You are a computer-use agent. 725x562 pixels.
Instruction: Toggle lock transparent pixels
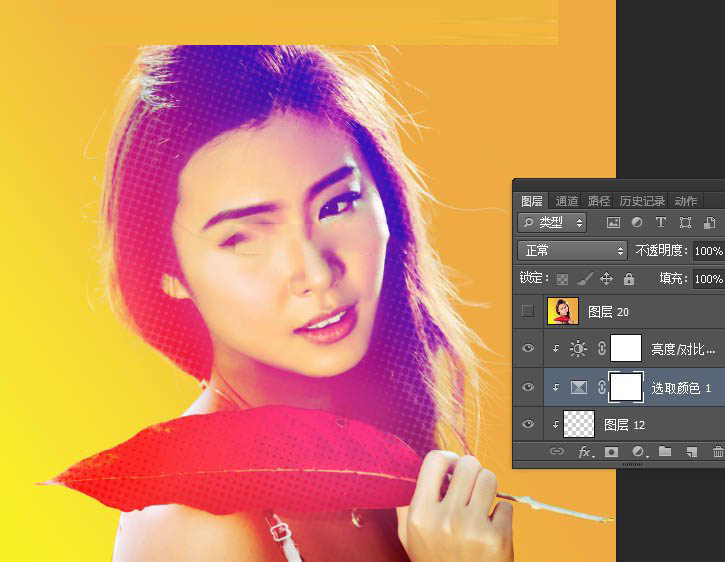(x=562, y=279)
